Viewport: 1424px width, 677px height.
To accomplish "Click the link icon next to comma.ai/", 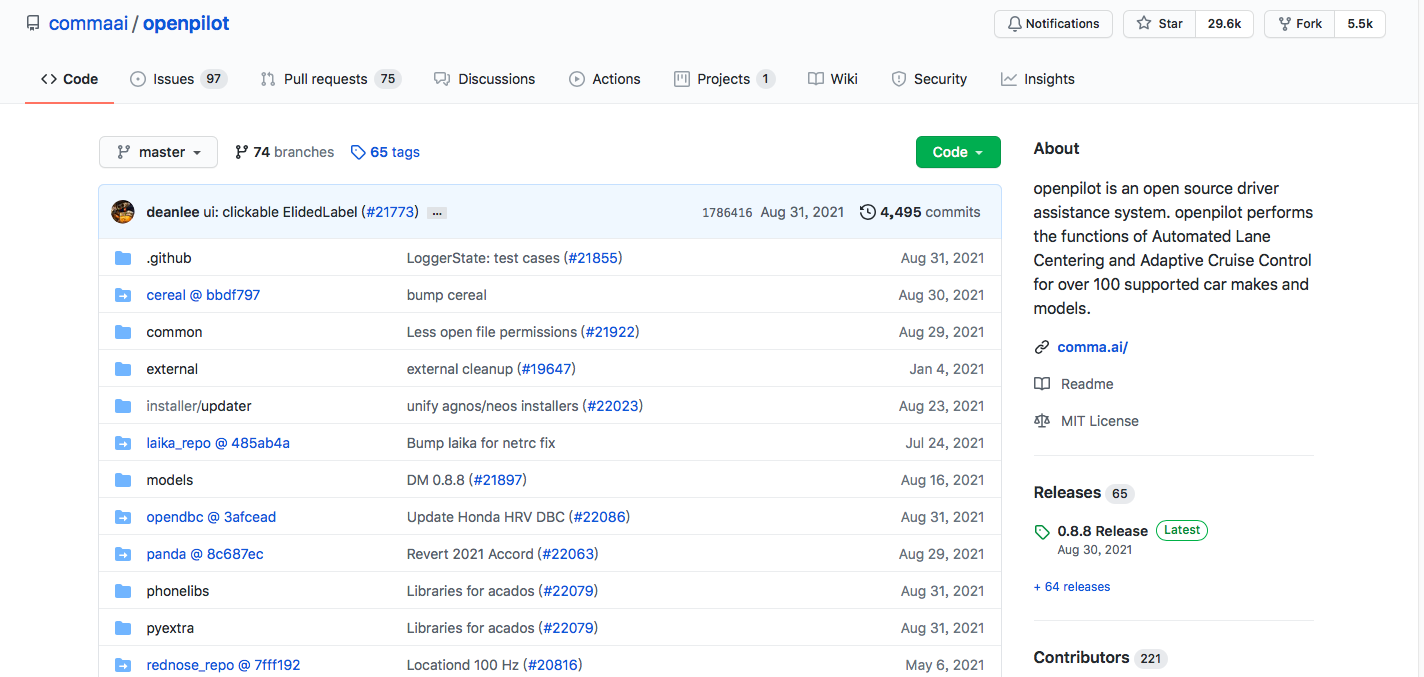I will [1042, 347].
